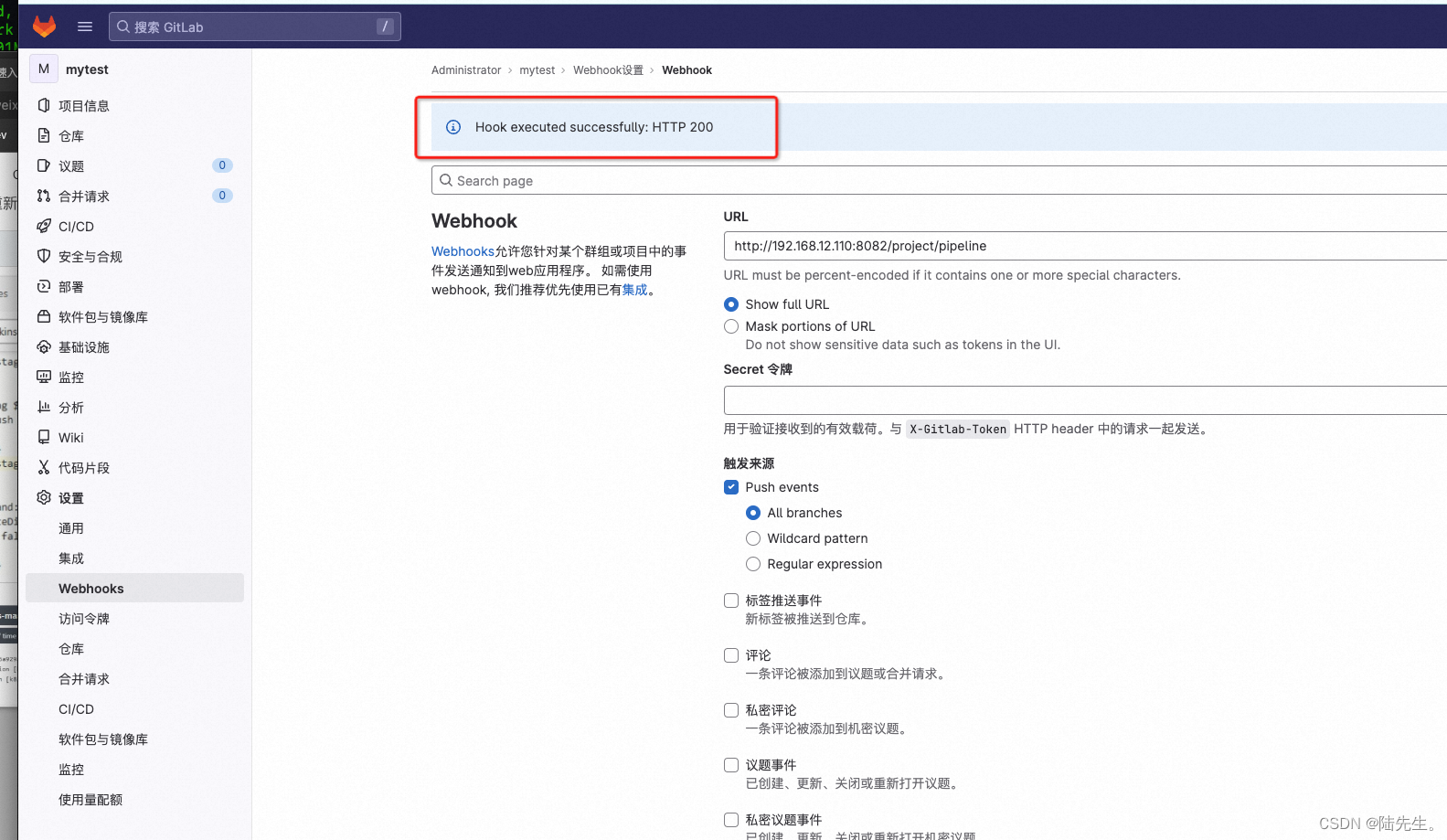
Task: Click the slash shortcut badge in search
Action: [385, 27]
